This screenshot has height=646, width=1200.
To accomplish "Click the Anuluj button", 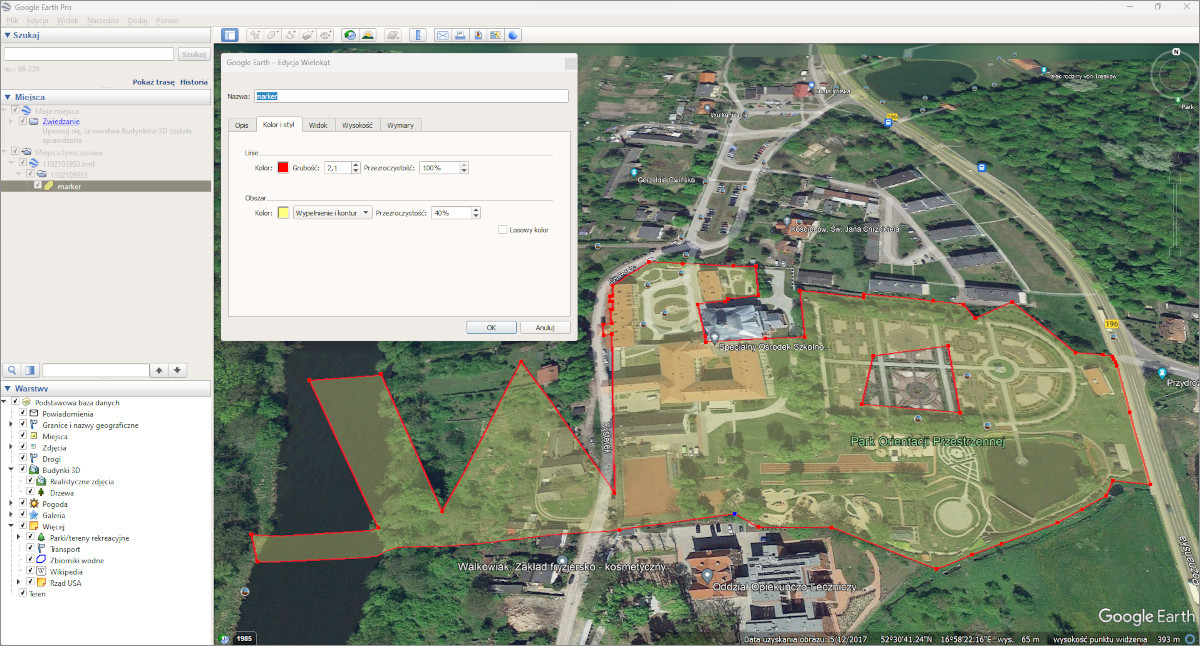I will click(x=545, y=327).
